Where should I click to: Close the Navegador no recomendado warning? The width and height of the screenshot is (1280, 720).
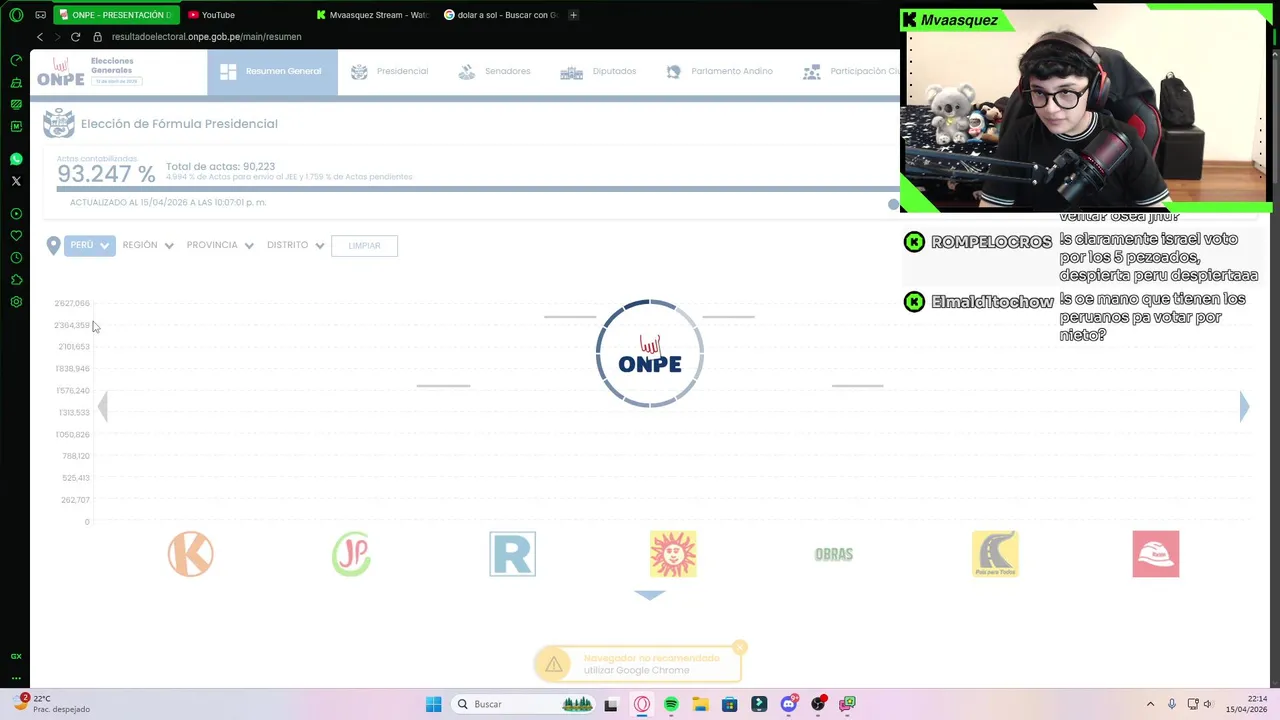[739, 647]
